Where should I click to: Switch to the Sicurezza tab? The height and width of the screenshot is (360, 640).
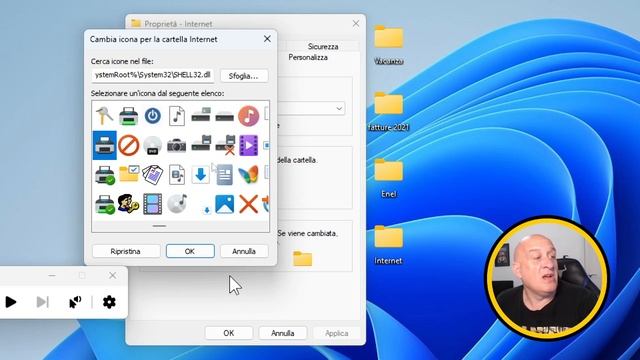point(323,46)
